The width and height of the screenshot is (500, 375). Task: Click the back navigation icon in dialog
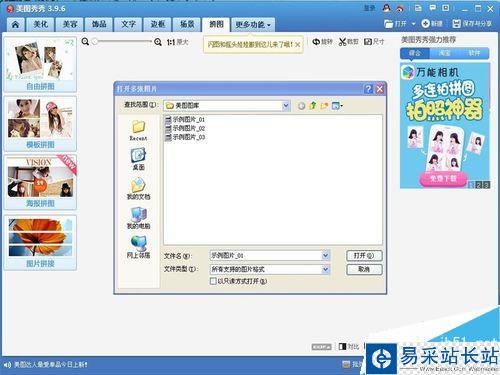(301, 106)
